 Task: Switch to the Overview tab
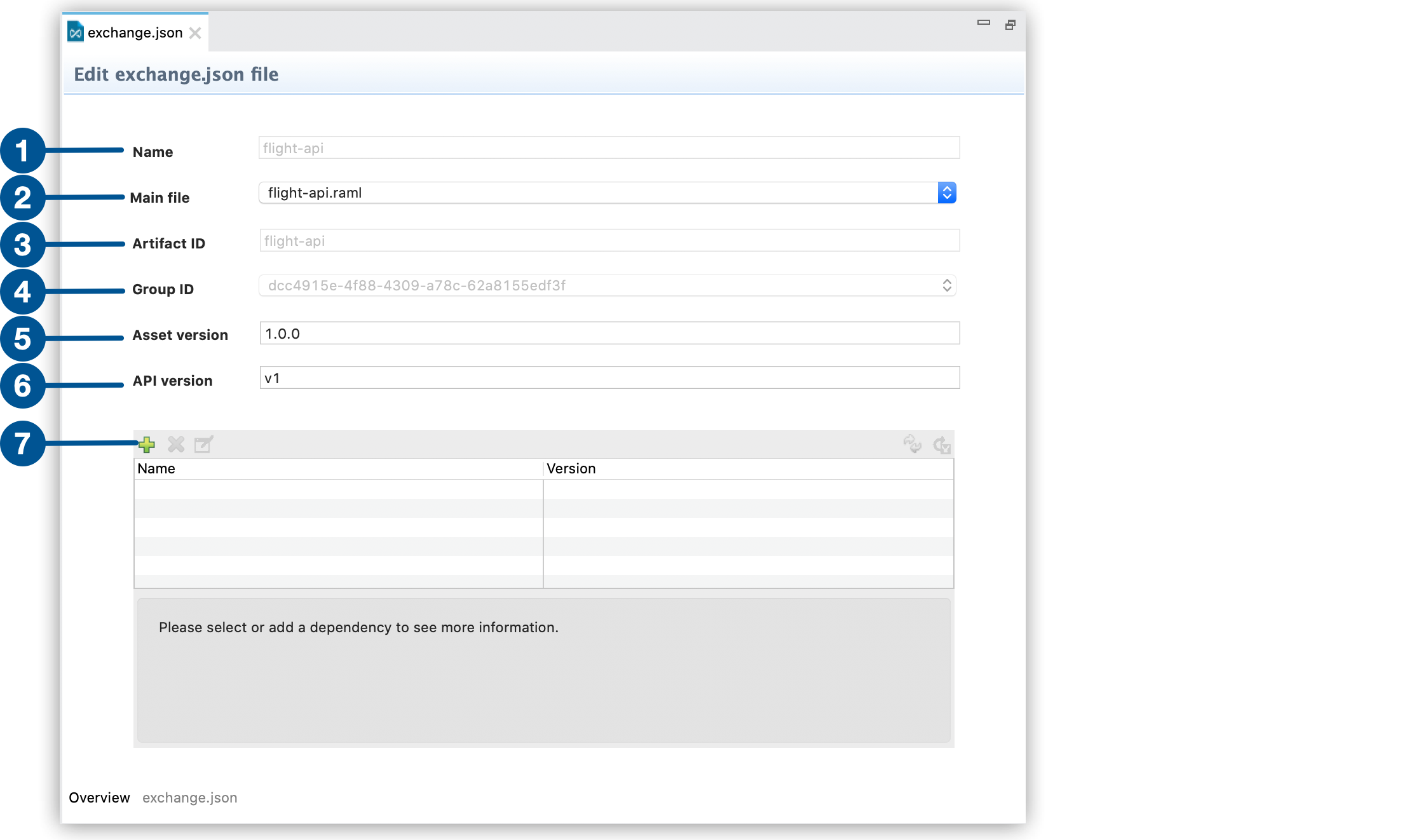point(99,797)
